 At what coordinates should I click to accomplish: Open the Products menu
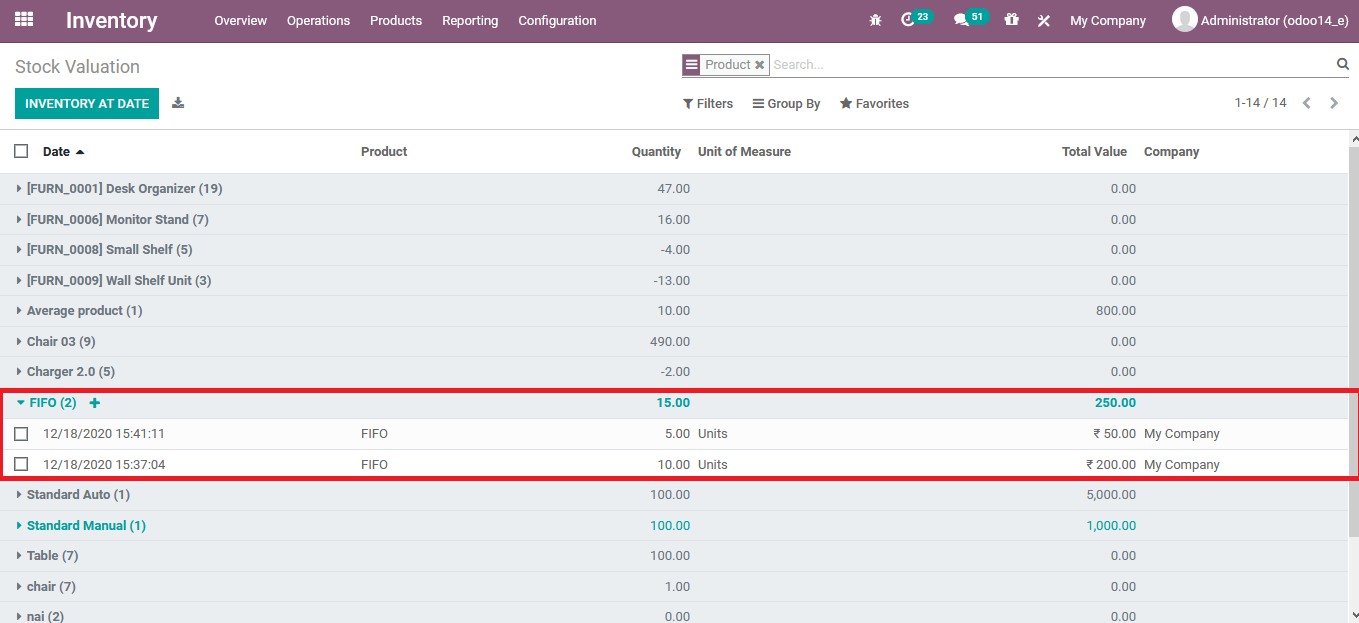click(x=396, y=20)
